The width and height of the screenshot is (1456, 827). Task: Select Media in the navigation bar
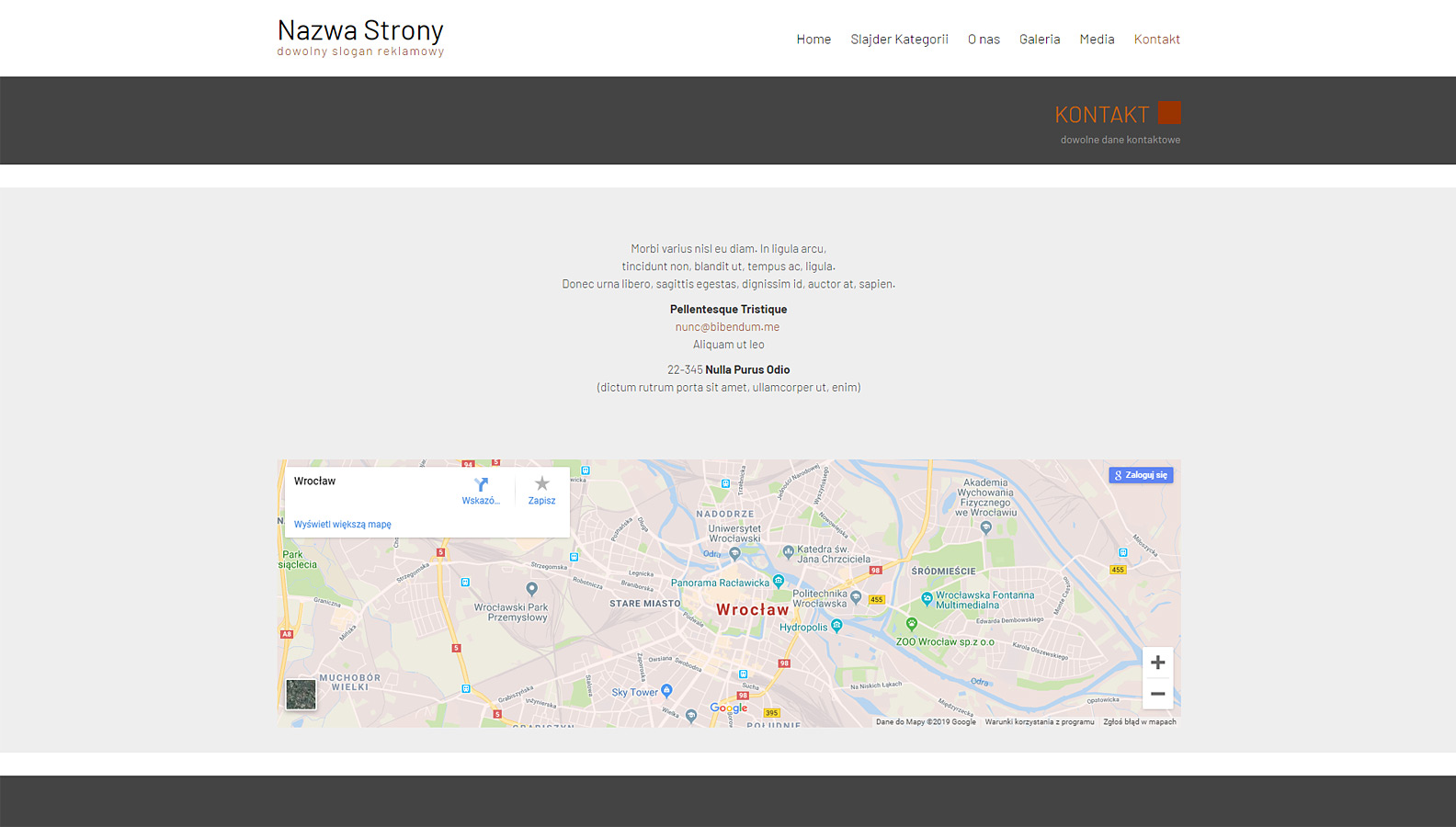[x=1097, y=40]
